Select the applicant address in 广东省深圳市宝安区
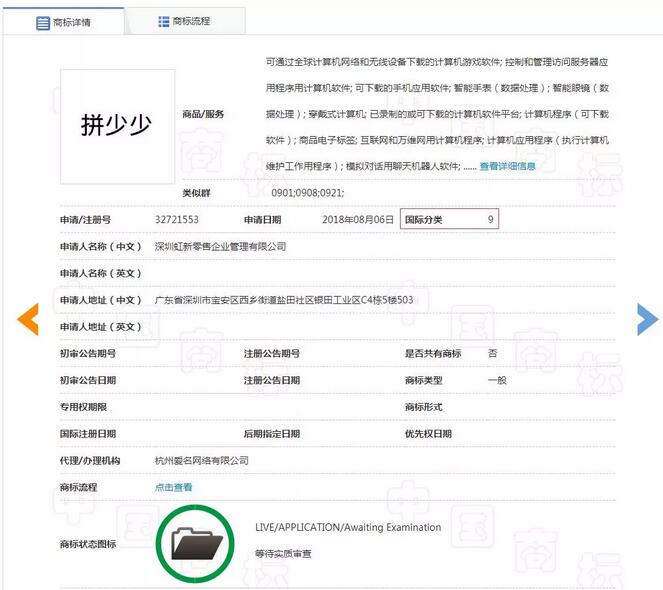Screen dimensions: 663x590 (x=284, y=300)
